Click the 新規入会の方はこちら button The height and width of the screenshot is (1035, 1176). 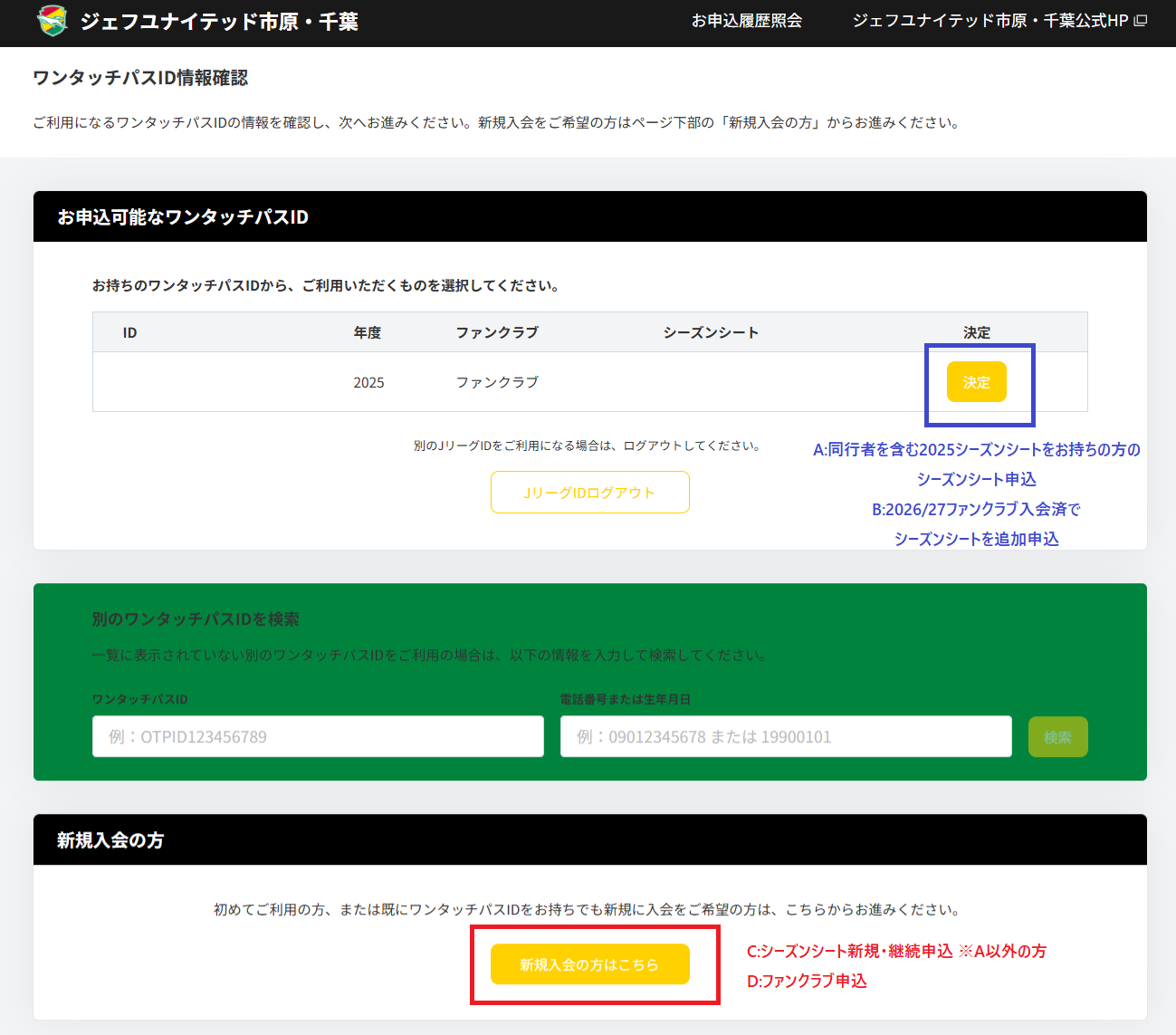tap(590, 964)
